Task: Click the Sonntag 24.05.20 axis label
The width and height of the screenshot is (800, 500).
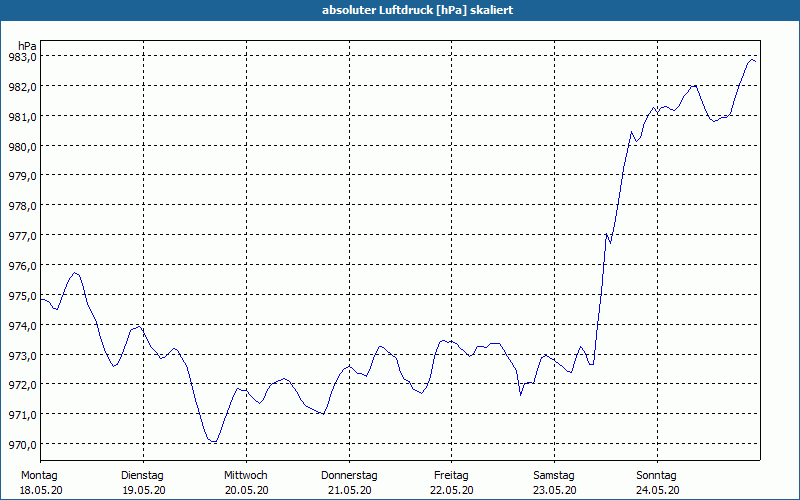Action: pyautogui.click(x=657, y=483)
